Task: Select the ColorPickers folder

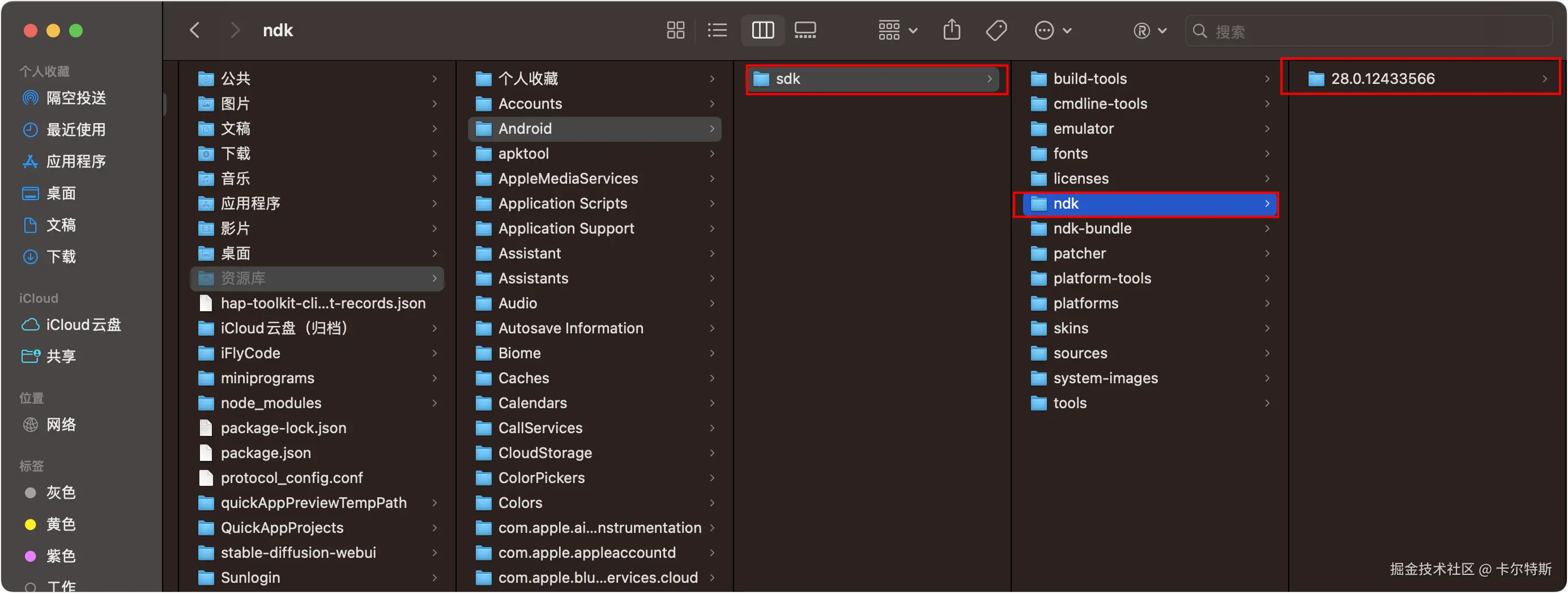Action: (x=595, y=478)
